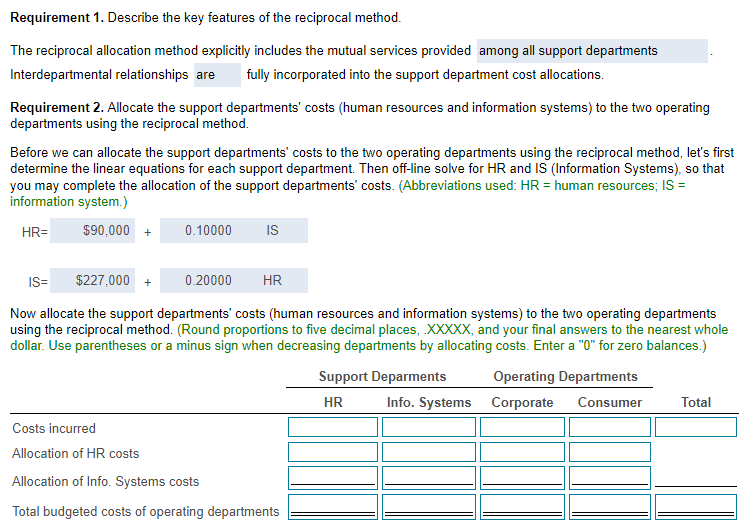Click the 'Total' column header
The image size is (744, 529).
(x=696, y=402)
